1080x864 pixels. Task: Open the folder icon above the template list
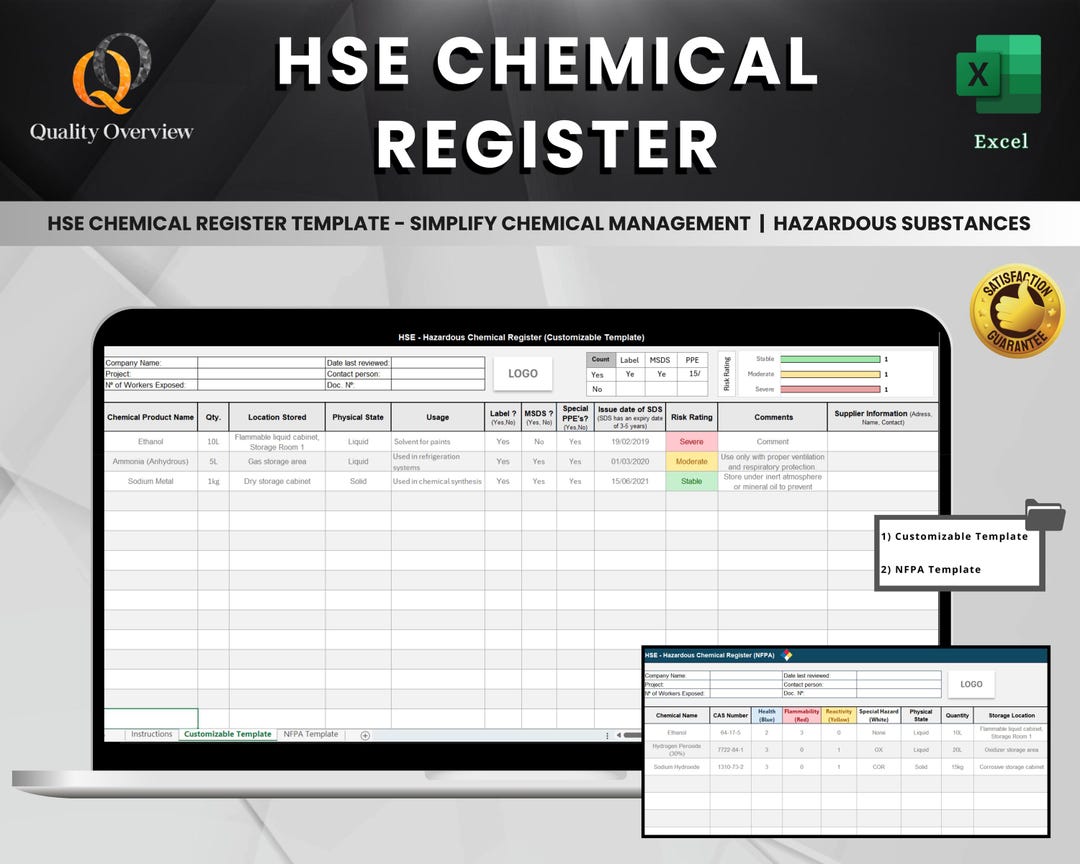1044,514
